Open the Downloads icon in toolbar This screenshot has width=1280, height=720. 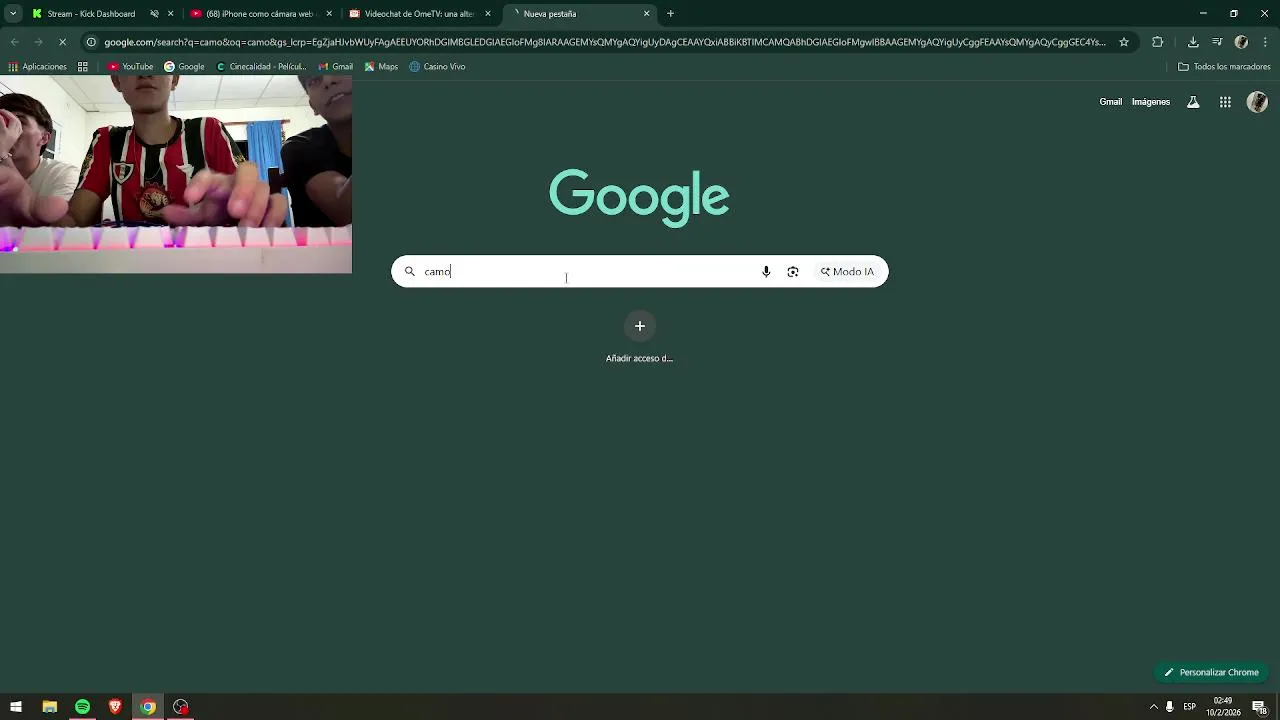1193,42
